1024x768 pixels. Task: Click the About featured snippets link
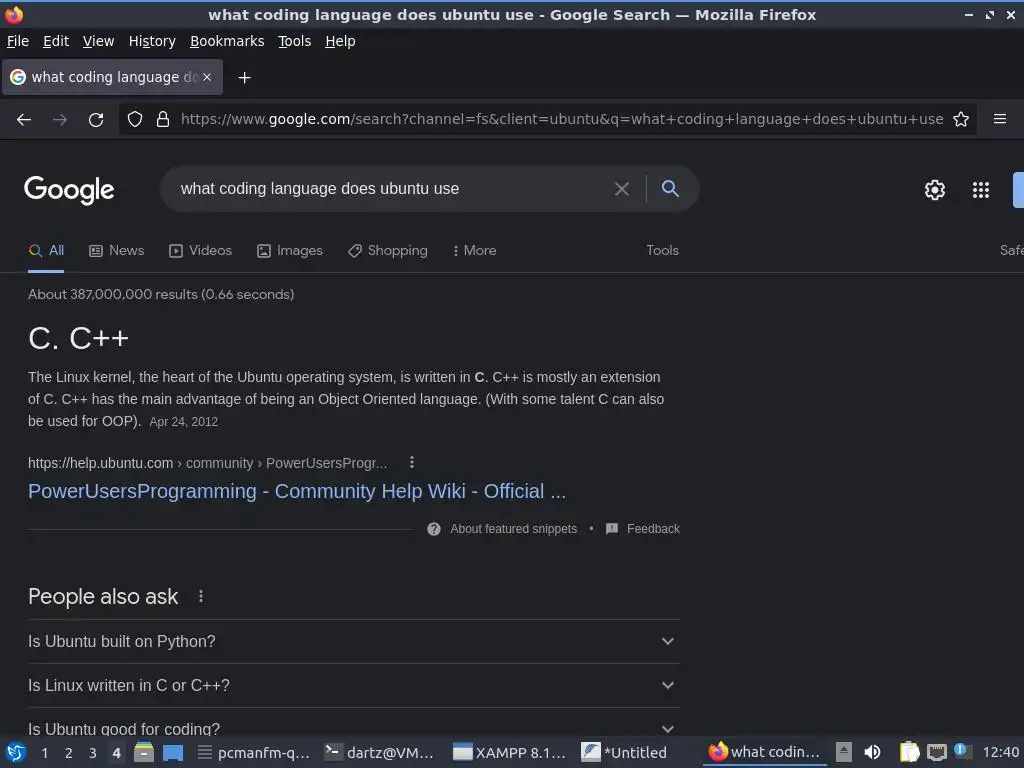513,529
